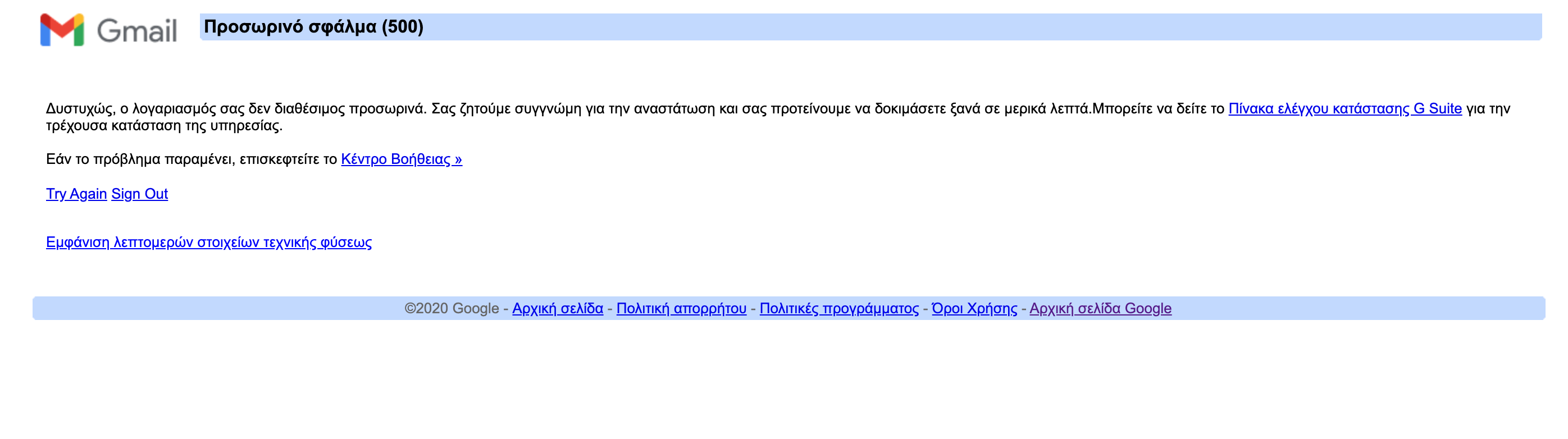Click the sentence starting with Δυστυχώς
This screenshot has height=439, width=1568.
pyautogui.click(x=235, y=109)
